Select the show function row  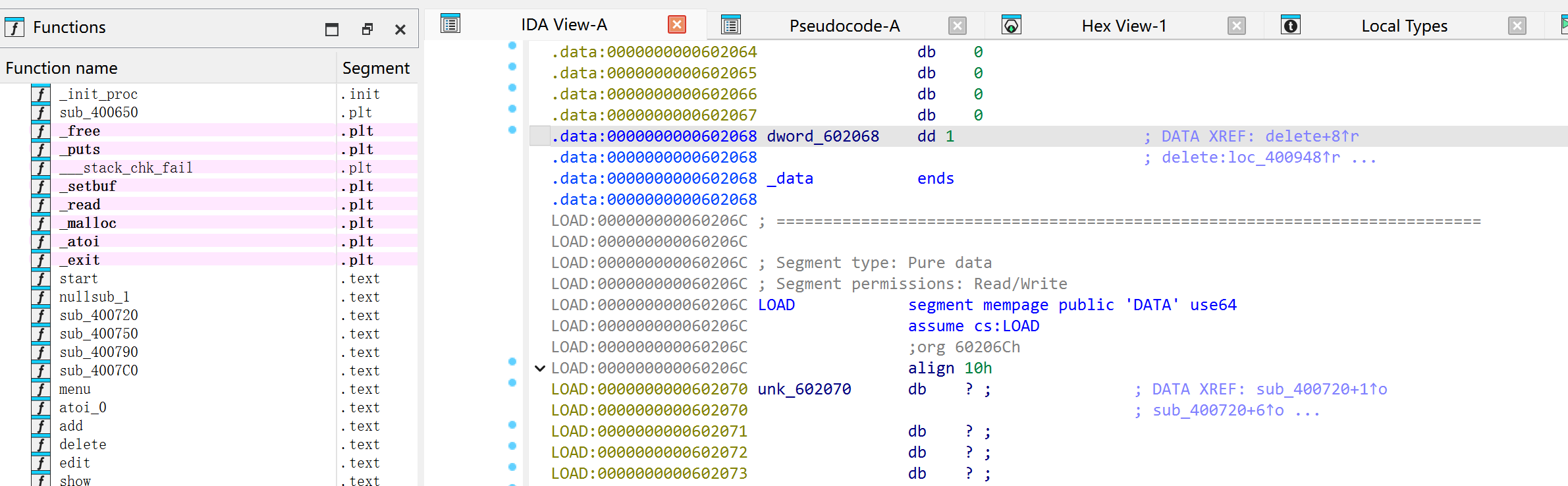click(209, 480)
